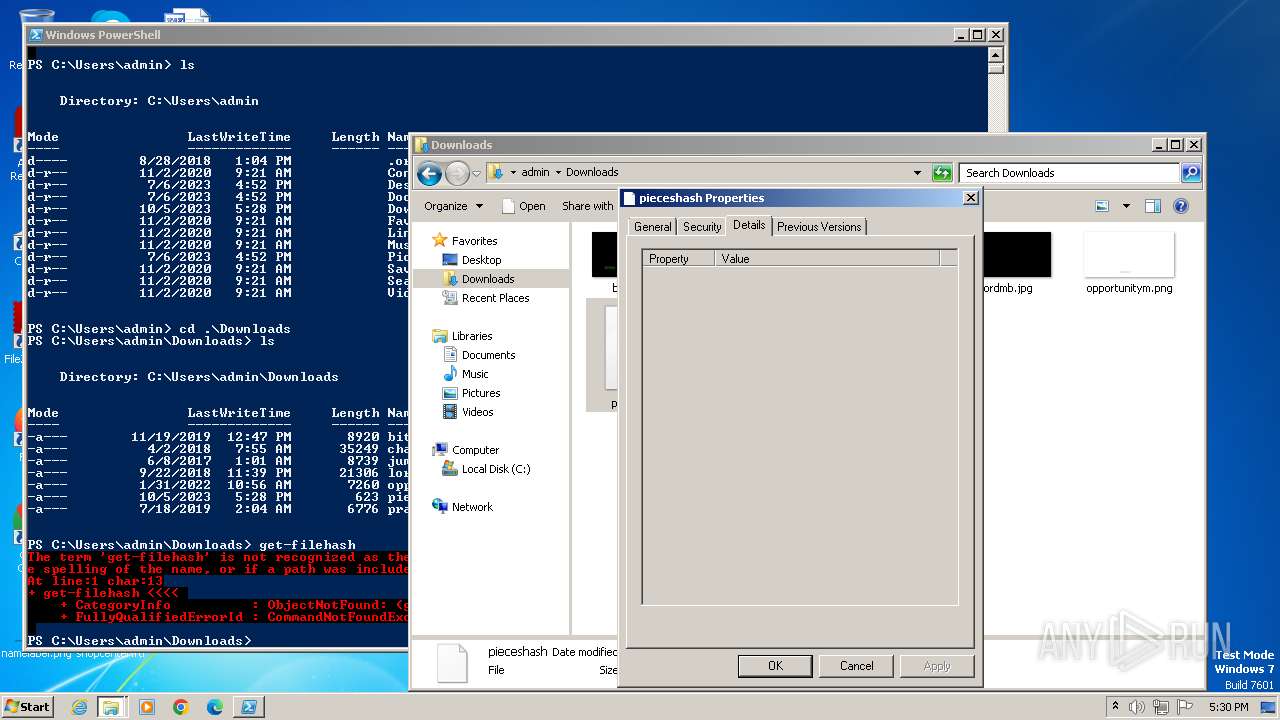Viewport: 1280px width, 720px height.
Task: Select Network in navigation pane
Action: pos(472,507)
